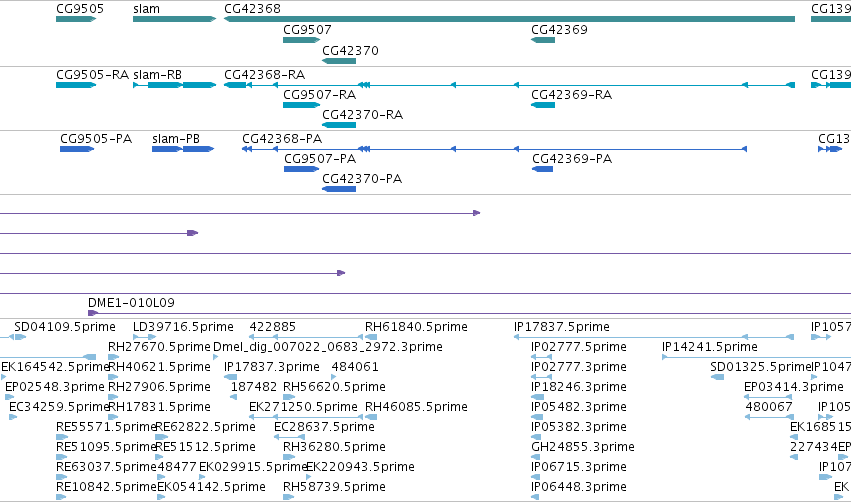Click the slam gene arrow glyph
The image size is (851, 502).
pos(174,19)
